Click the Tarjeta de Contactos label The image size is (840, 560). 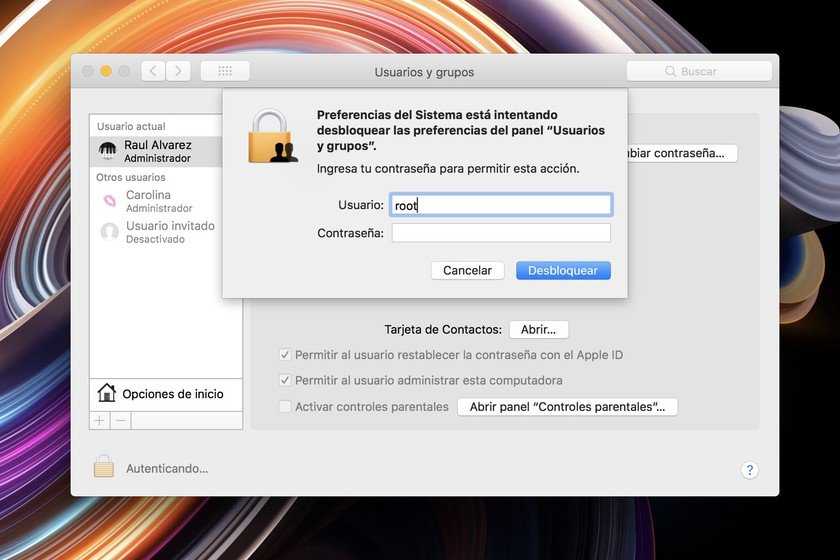[x=443, y=330]
